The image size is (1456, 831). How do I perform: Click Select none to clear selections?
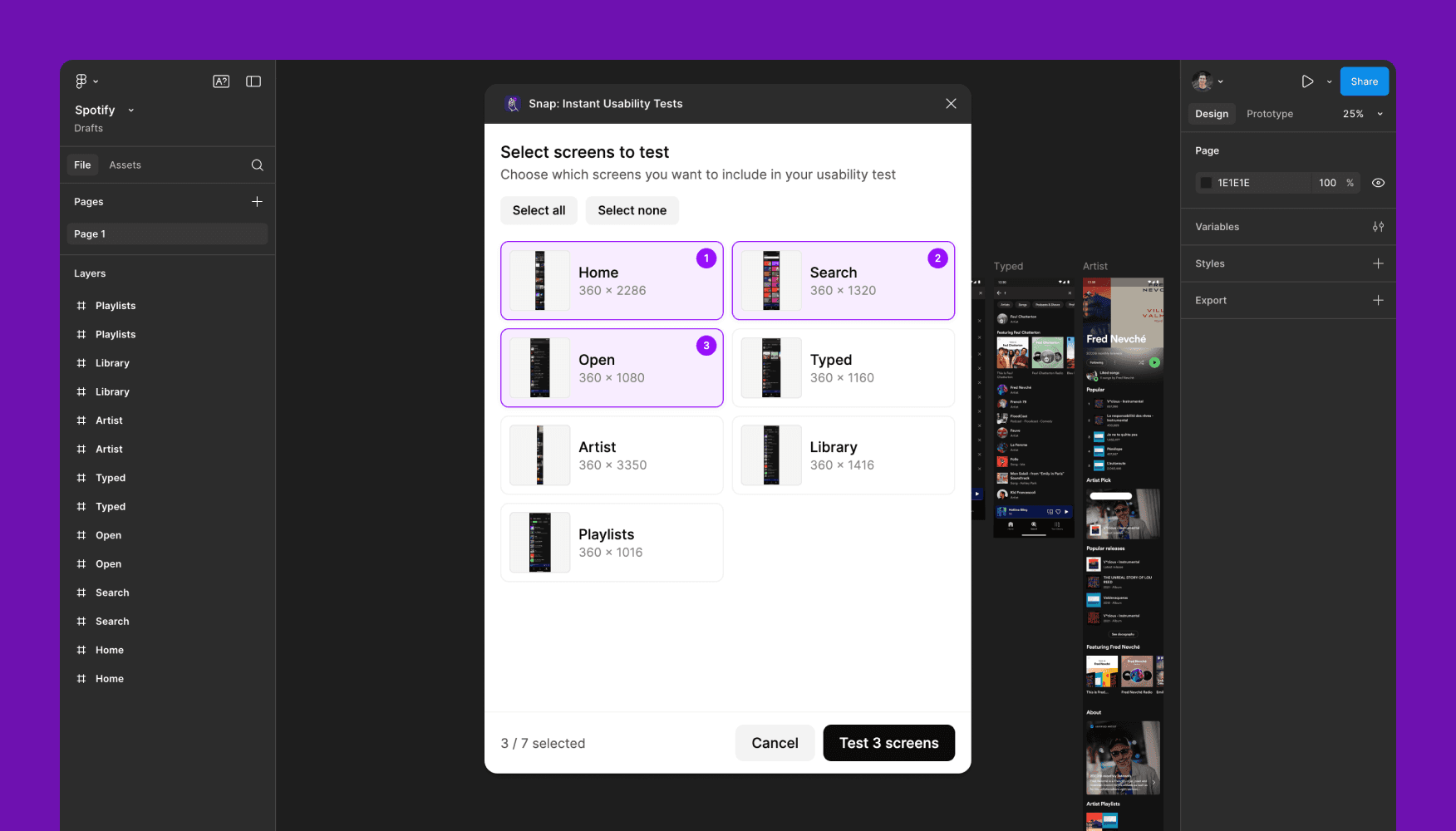[x=632, y=210]
